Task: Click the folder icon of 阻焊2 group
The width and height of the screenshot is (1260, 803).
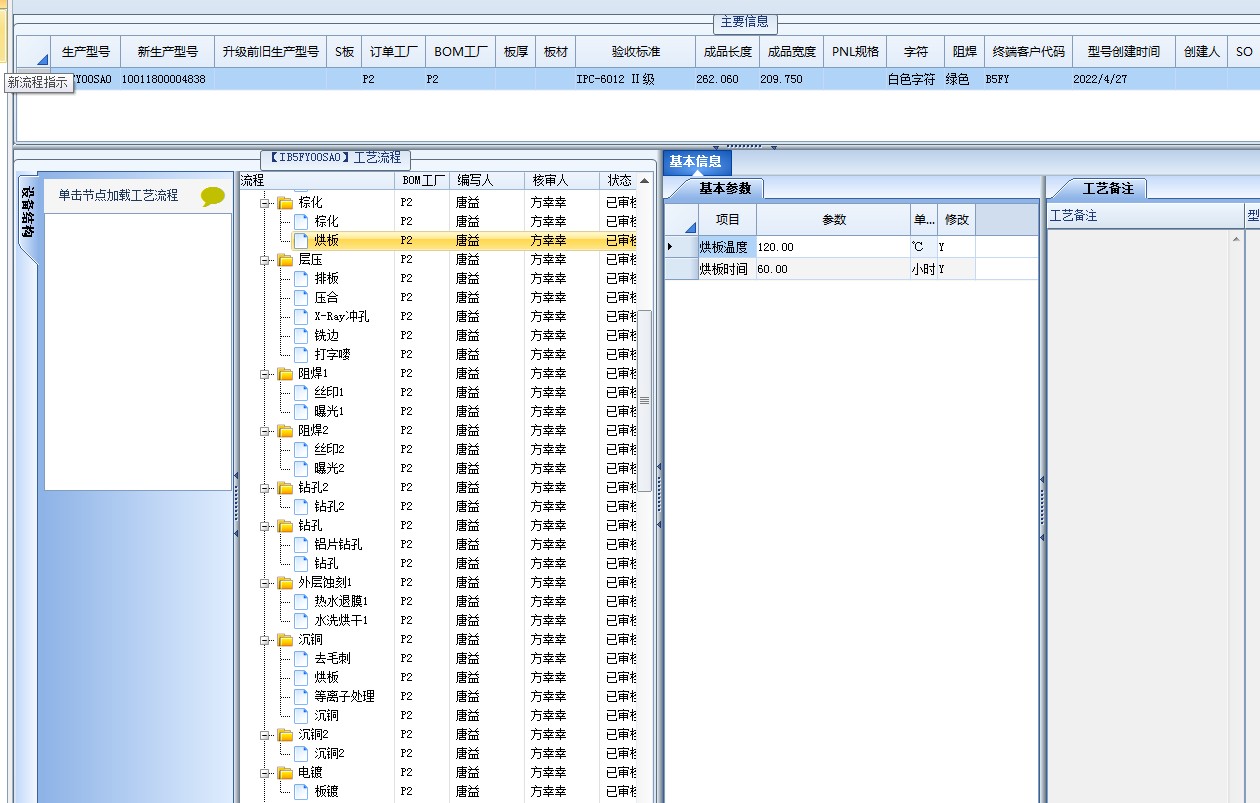Action: point(285,430)
